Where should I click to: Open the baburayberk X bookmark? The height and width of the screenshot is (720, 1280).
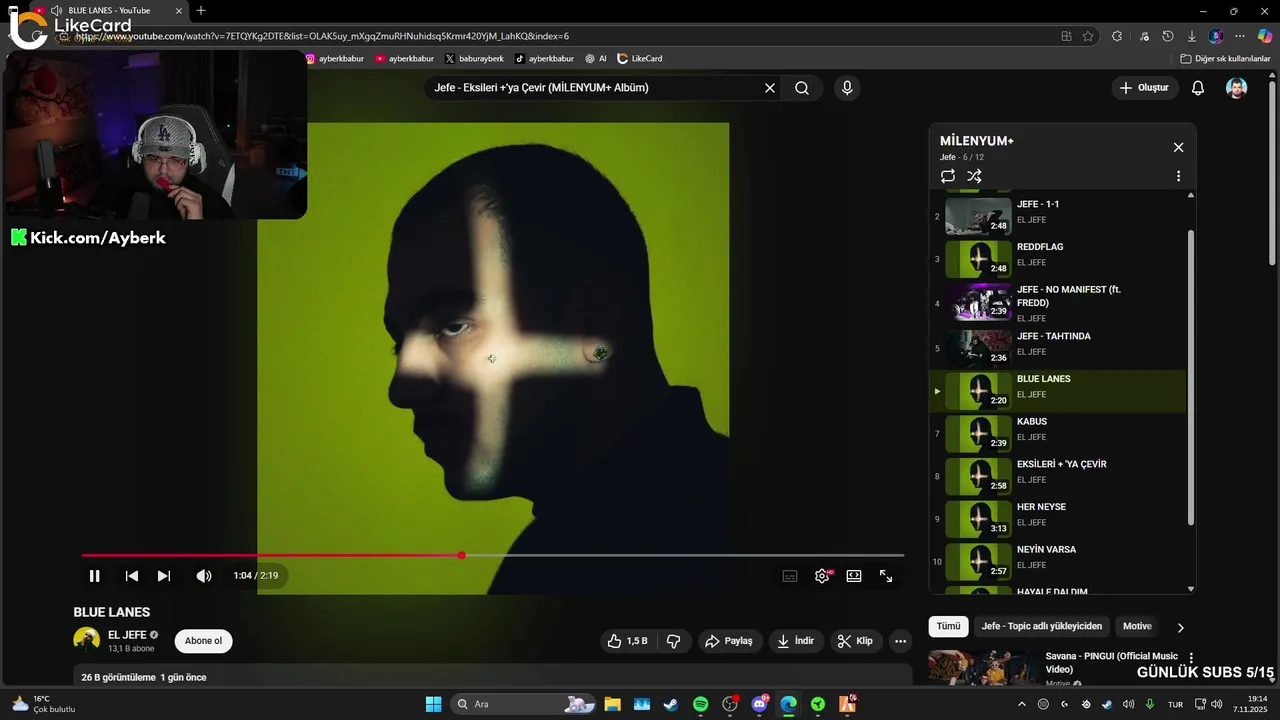tap(474, 59)
